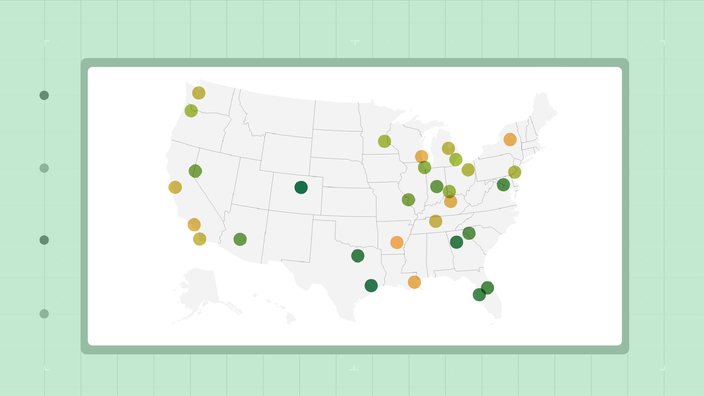Select the lower green marker in Florida
The image size is (704, 396).
click(479, 295)
